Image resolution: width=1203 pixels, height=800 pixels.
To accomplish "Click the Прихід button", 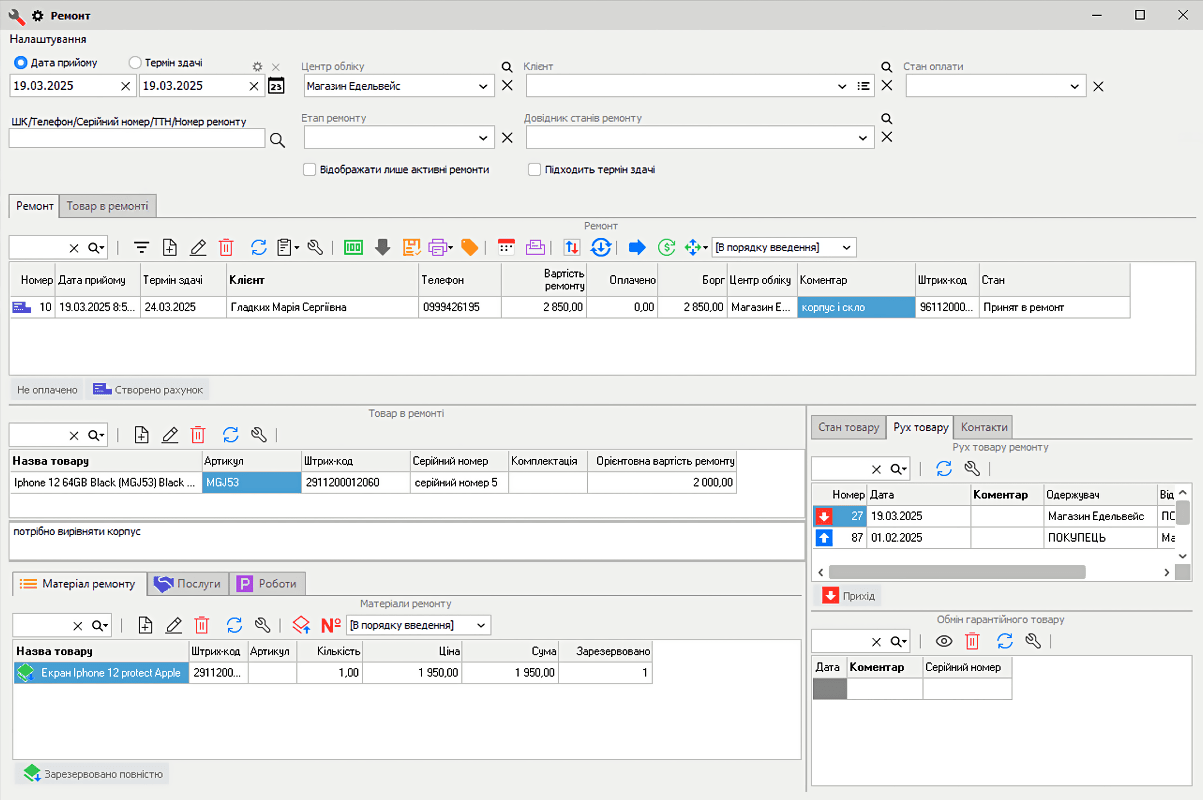I will pos(848,596).
